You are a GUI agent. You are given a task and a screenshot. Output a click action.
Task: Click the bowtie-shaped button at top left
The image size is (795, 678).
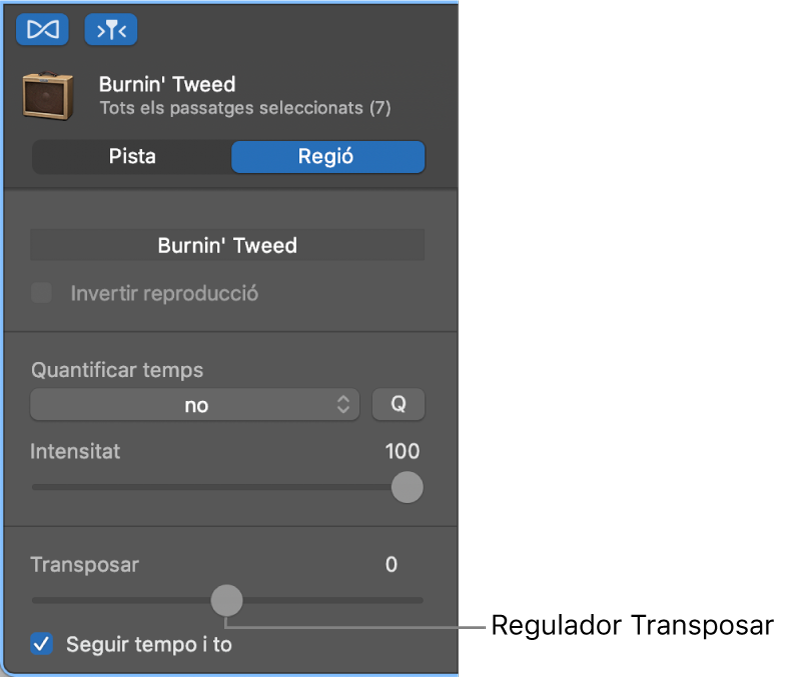point(43,30)
